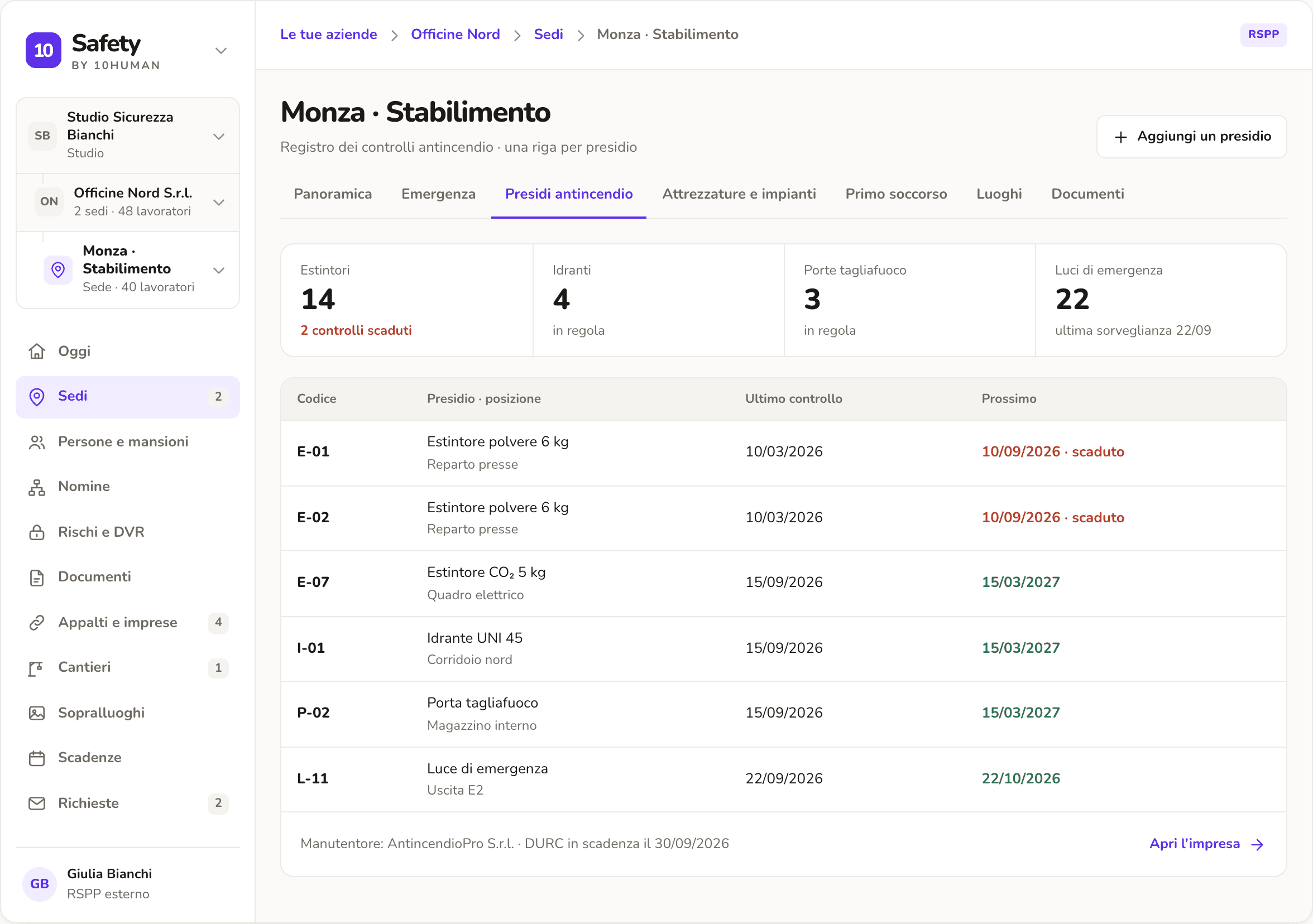The width and height of the screenshot is (1313, 924).
Task: Open the Primo soccorso tab
Action: pos(896,194)
